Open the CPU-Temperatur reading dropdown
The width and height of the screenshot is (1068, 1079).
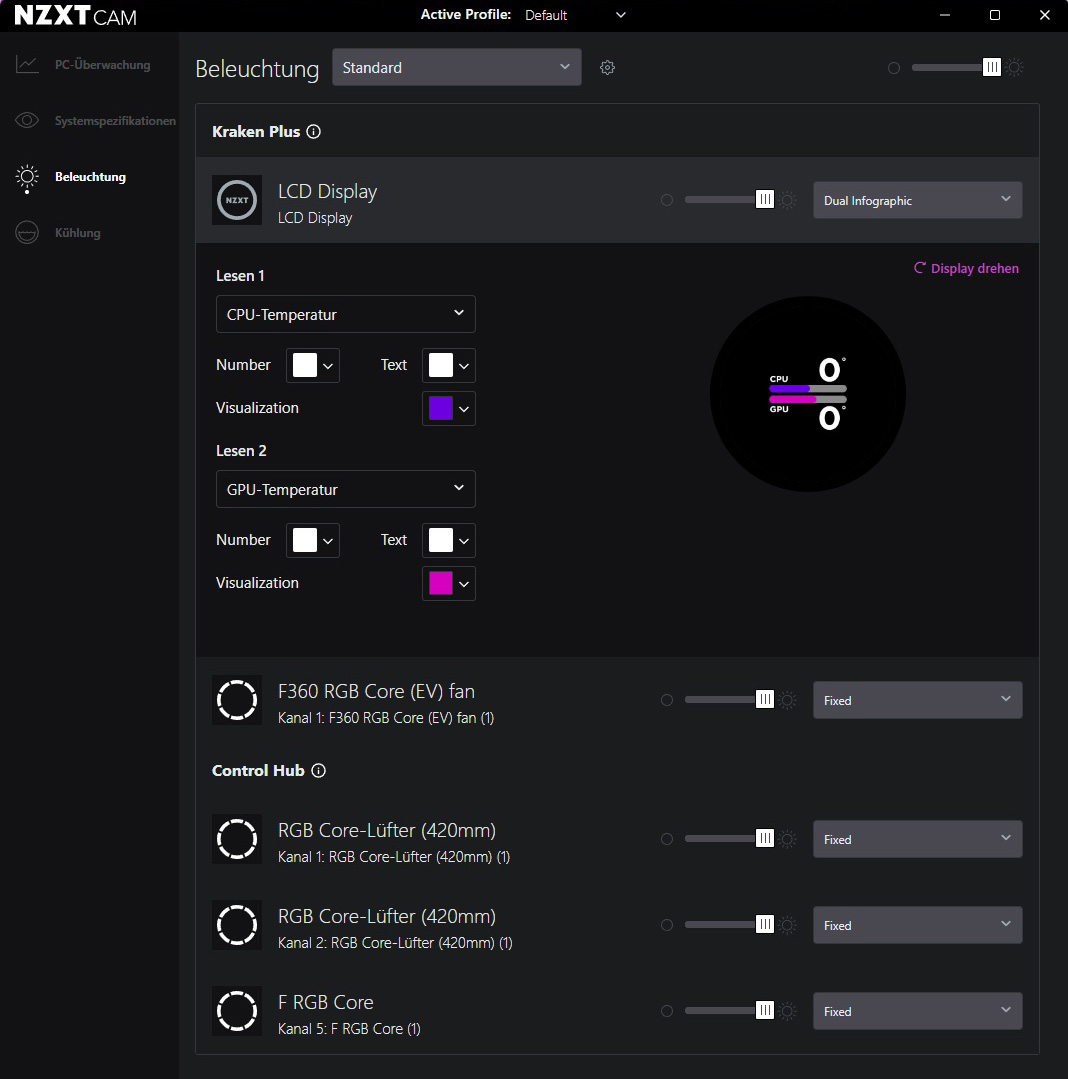pyautogui.click(x=345, y=314)
